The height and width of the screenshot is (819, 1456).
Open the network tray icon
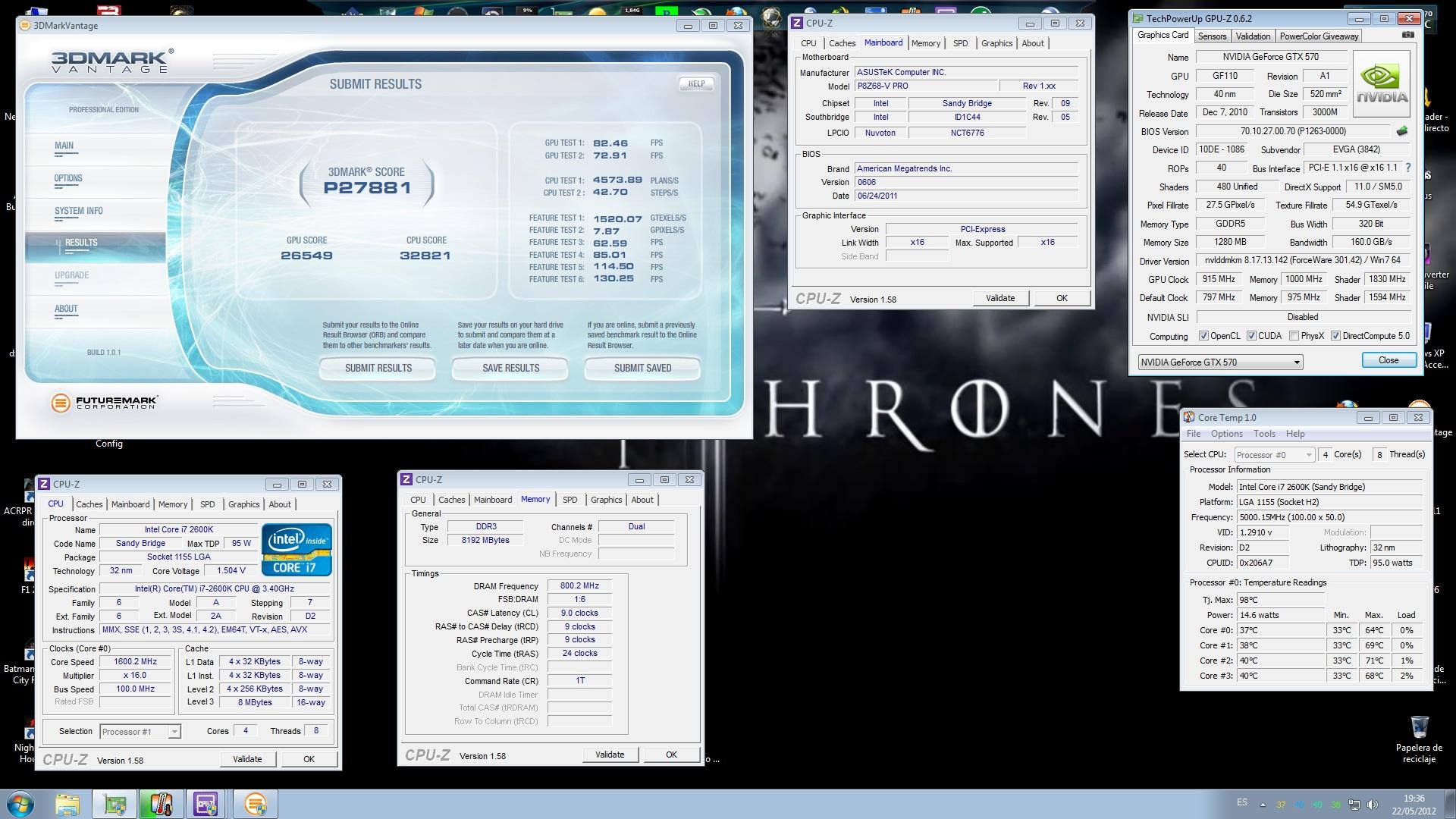pos(1354,805)
